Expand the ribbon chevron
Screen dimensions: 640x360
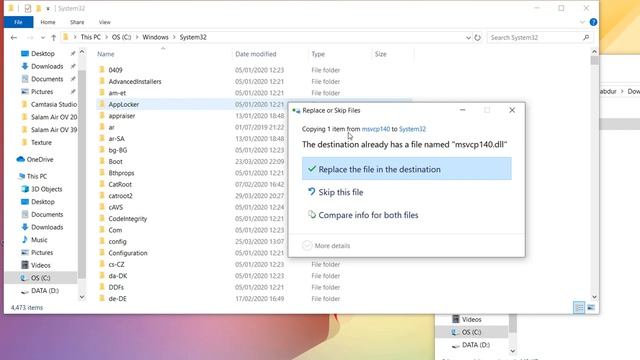[582, 22]
